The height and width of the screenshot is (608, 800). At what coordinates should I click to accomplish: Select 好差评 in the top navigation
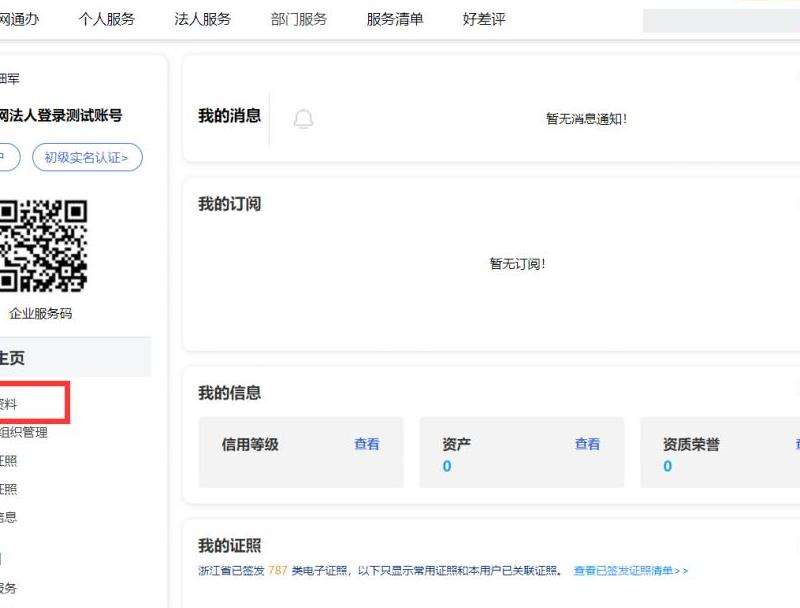[x=484, y=19]
